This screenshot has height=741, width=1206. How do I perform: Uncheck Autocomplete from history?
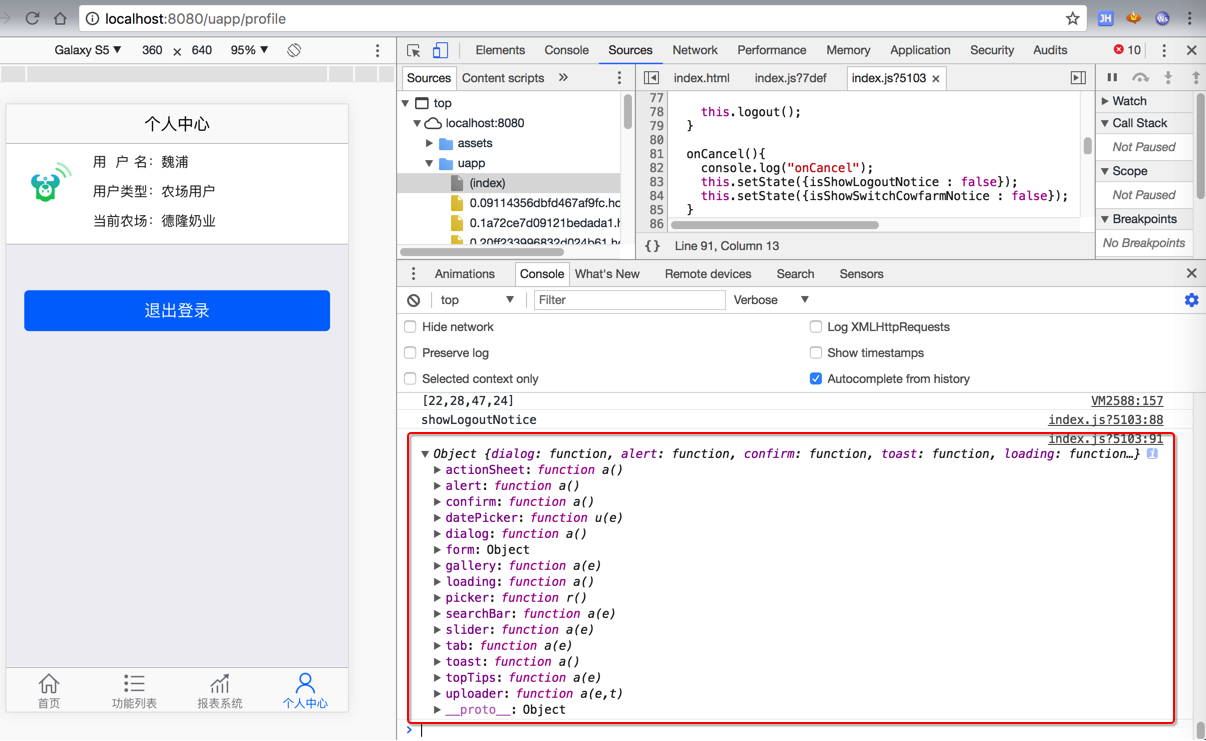coord(816,379)
